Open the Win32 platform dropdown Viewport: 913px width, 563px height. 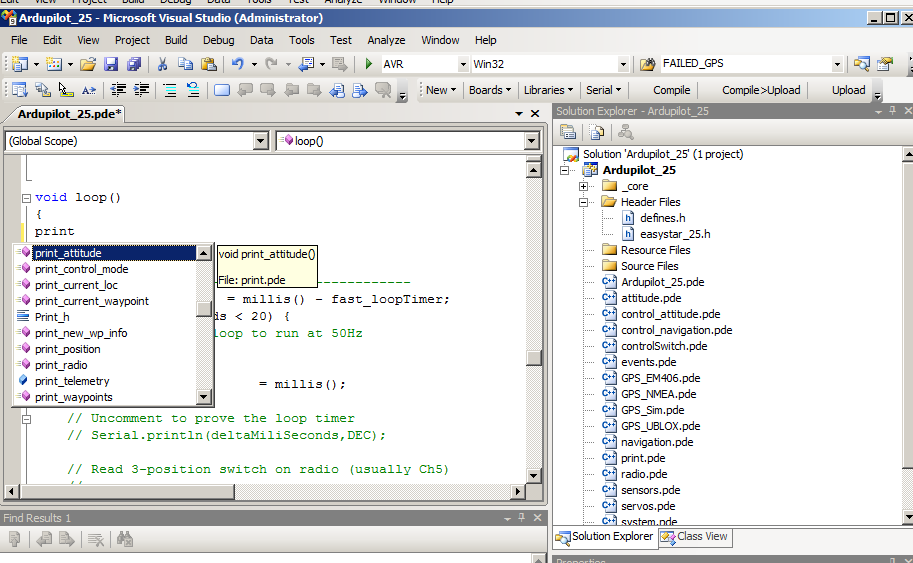click(623, 64)
